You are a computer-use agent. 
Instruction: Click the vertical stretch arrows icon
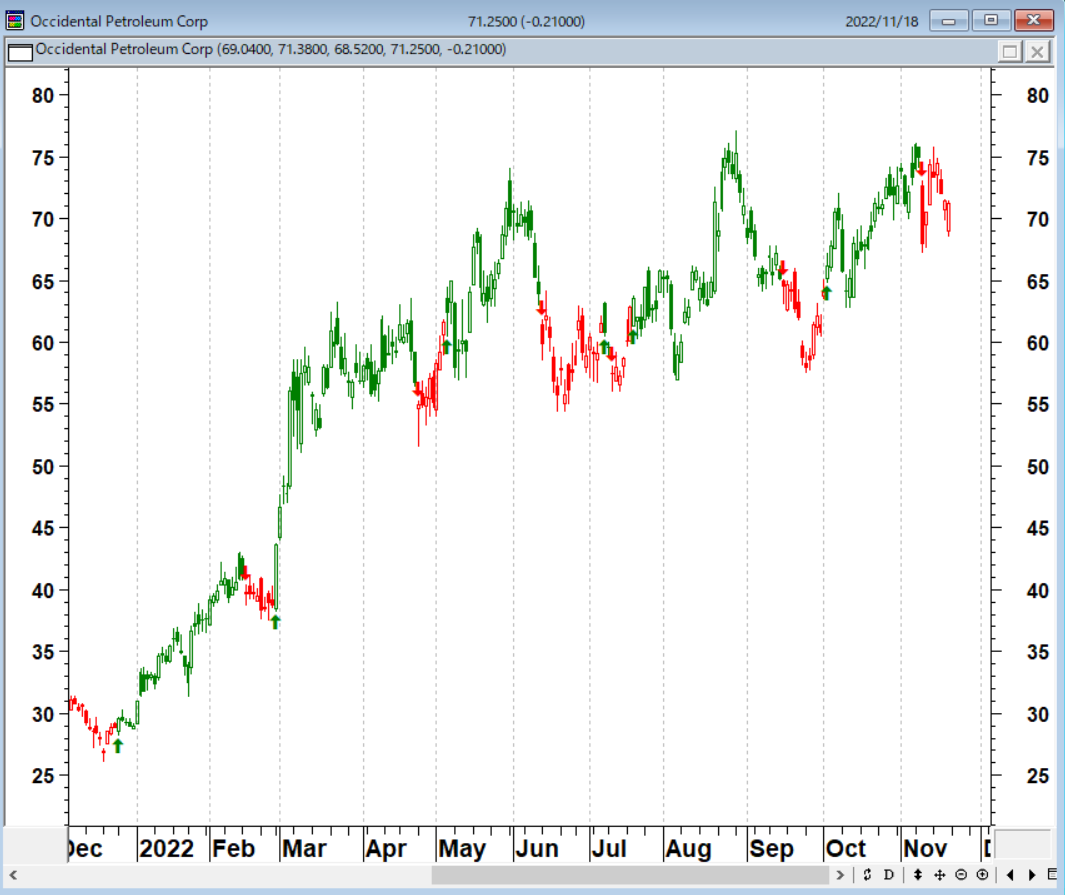click(x=918, y=875)
